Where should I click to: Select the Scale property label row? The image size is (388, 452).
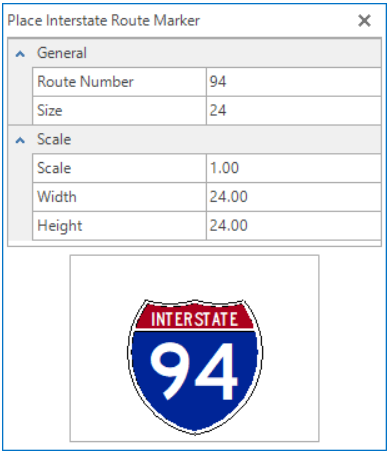pyautogui.click(x=119, y=168)
